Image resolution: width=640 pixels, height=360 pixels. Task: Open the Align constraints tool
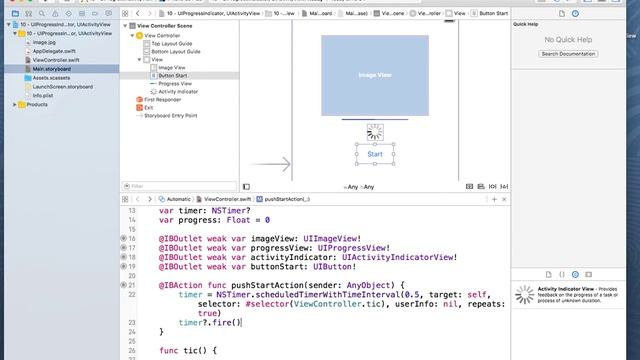click(x=481, y=187)
